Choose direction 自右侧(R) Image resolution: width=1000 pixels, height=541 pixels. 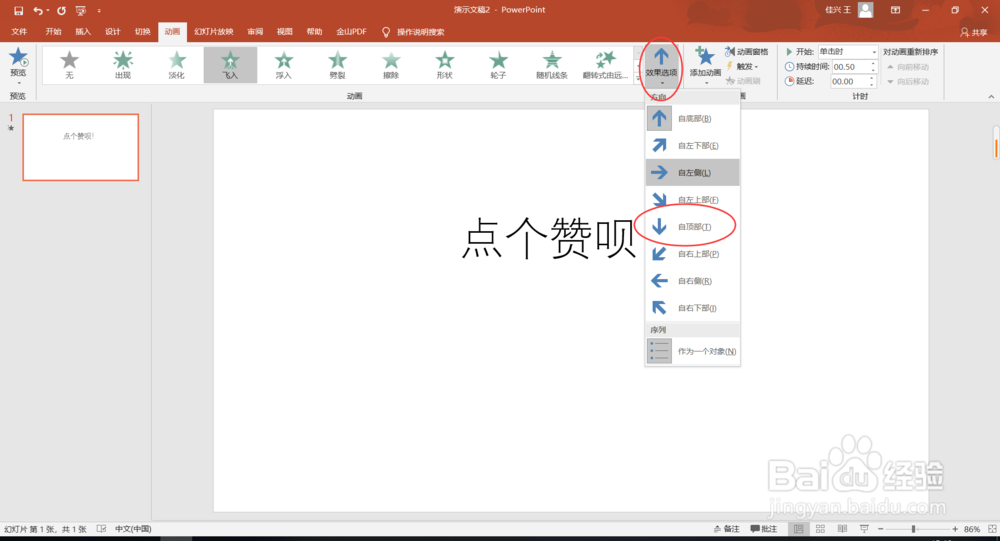coord(693,281)
